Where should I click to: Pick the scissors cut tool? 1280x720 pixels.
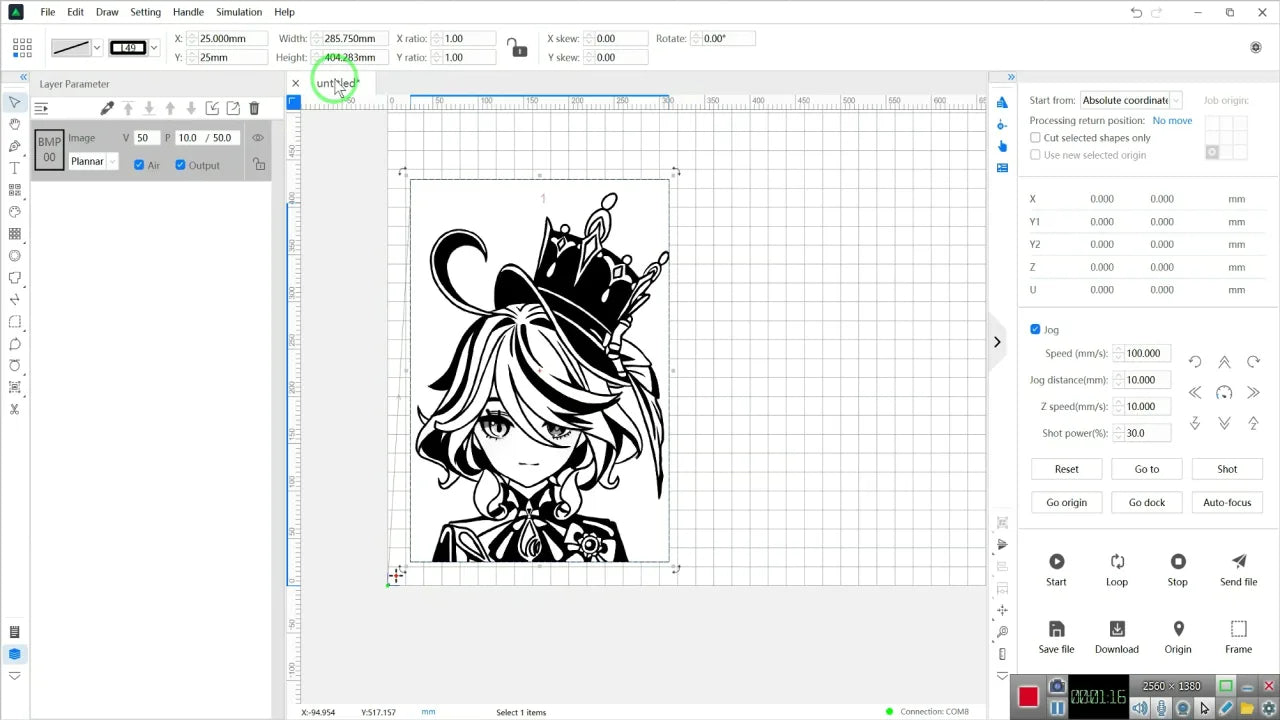coord(15,409)
